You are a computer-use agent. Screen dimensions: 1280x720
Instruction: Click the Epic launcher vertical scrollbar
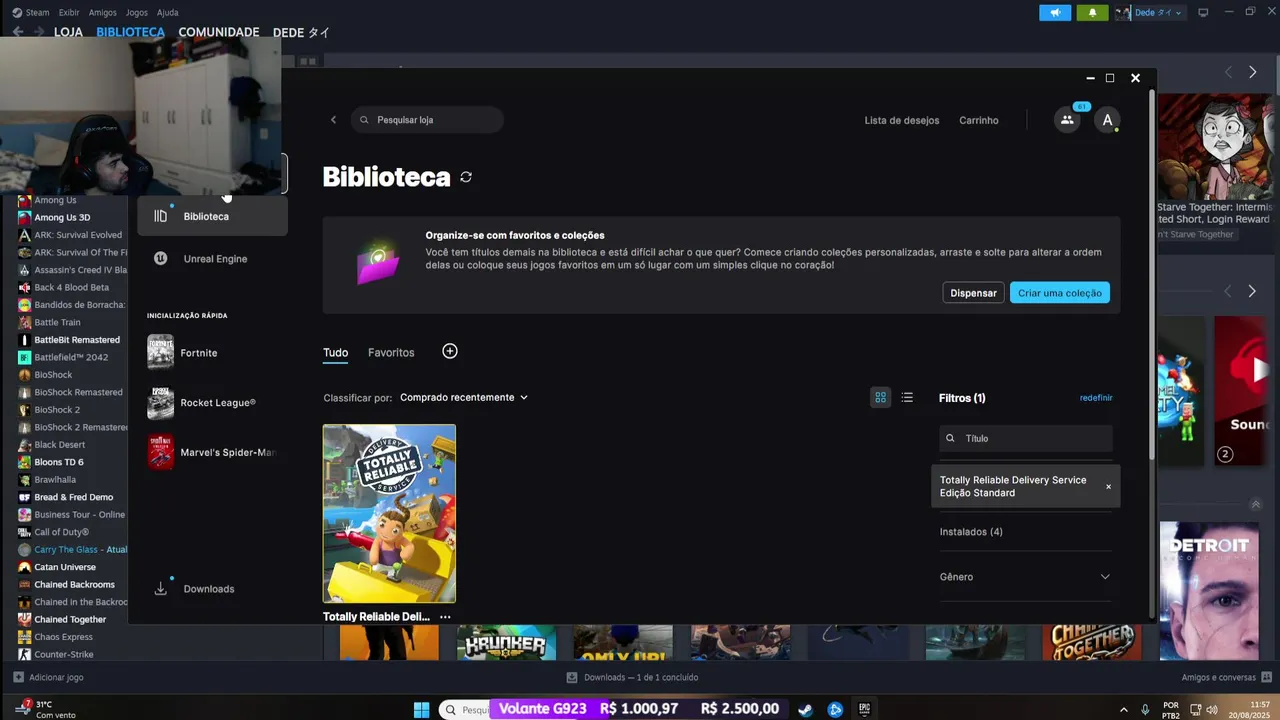click(x=1152, y=275)
